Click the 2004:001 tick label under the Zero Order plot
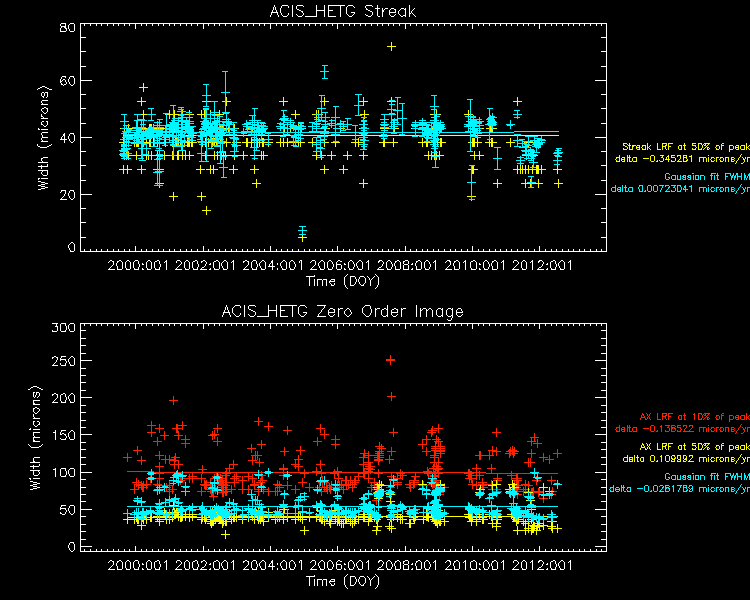 [x=273, y=565]
